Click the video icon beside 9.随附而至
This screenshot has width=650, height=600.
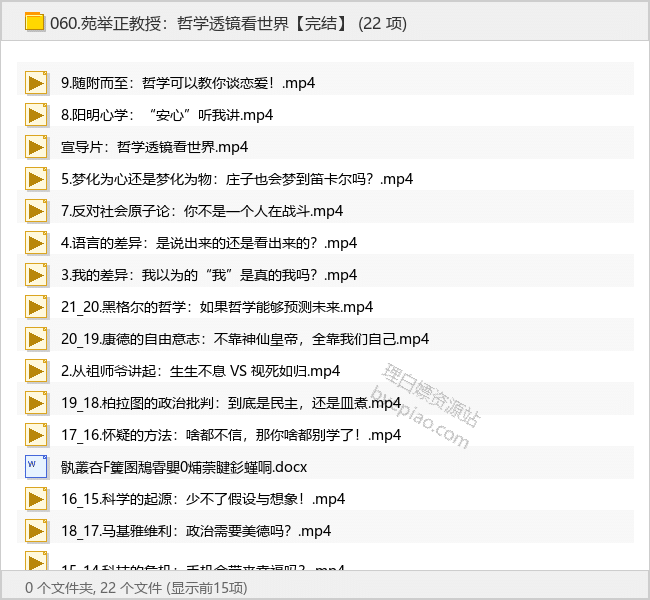[x=36, y=83]
